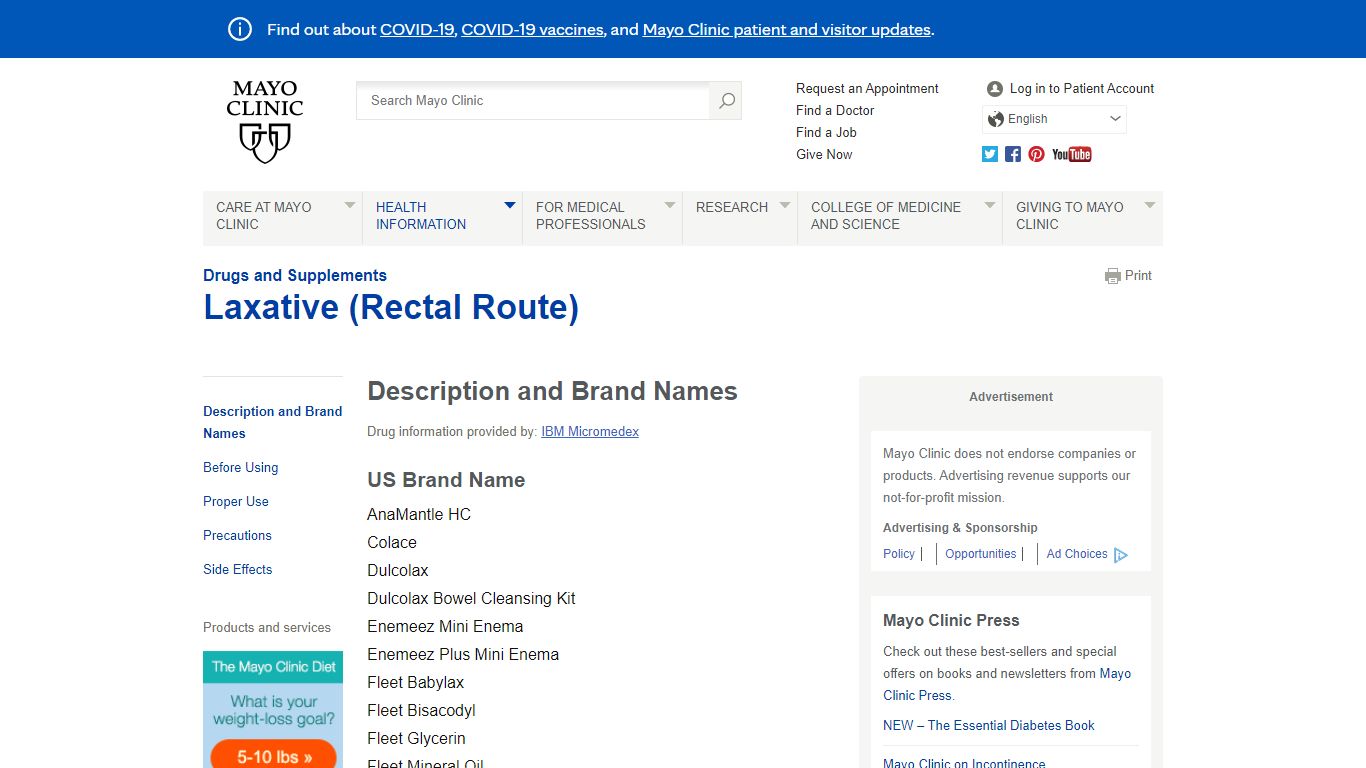Screen dimensions: 1366x768
Task: Open IBM Micromedex link
Action: click(x=590, y=432)
